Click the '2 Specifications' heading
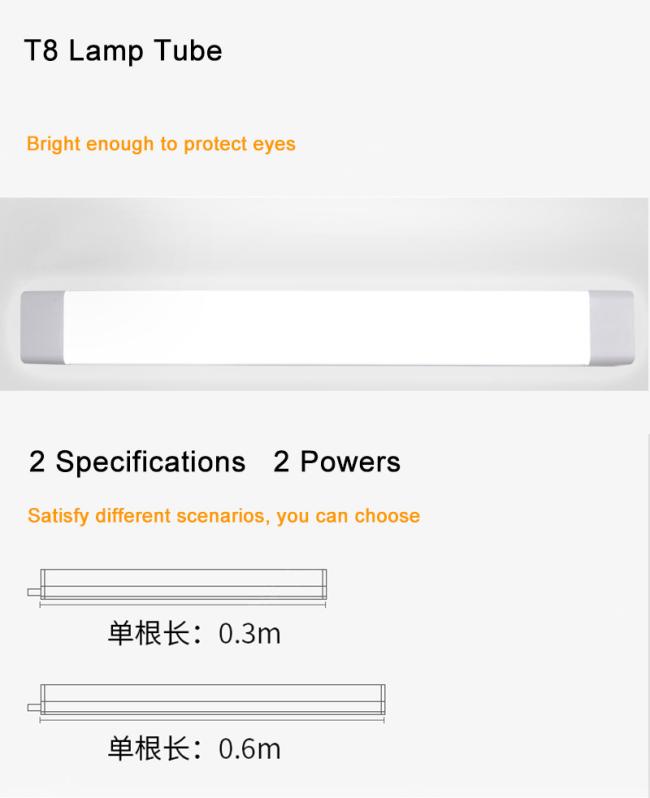The width and height of the screenshot is (650, 798). pyautogui.click(x=137, y=462)
